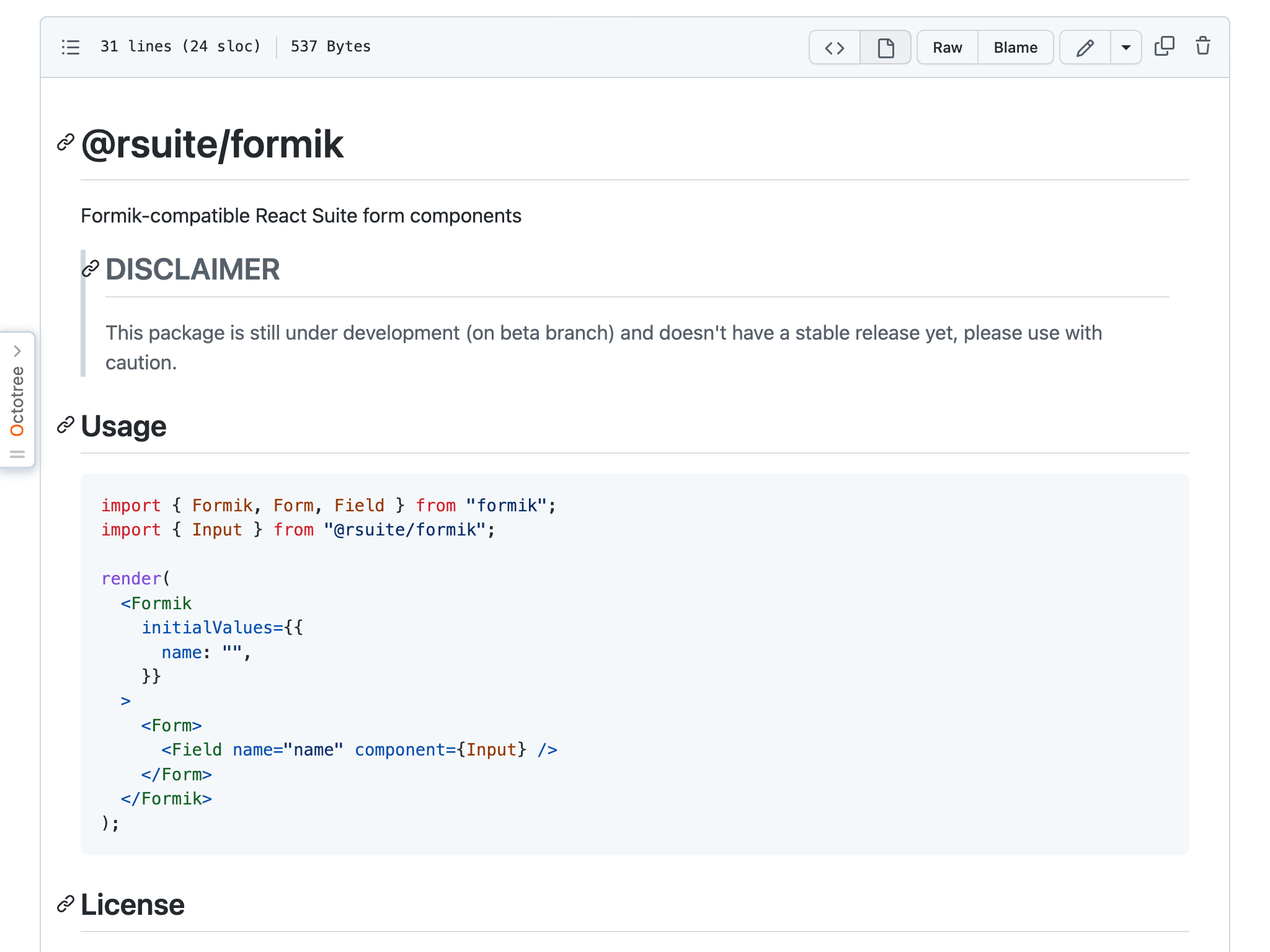Viewport: 1270px width, 952px height.
Task: Switch to rendered file preview
Action: pos(886,48)
